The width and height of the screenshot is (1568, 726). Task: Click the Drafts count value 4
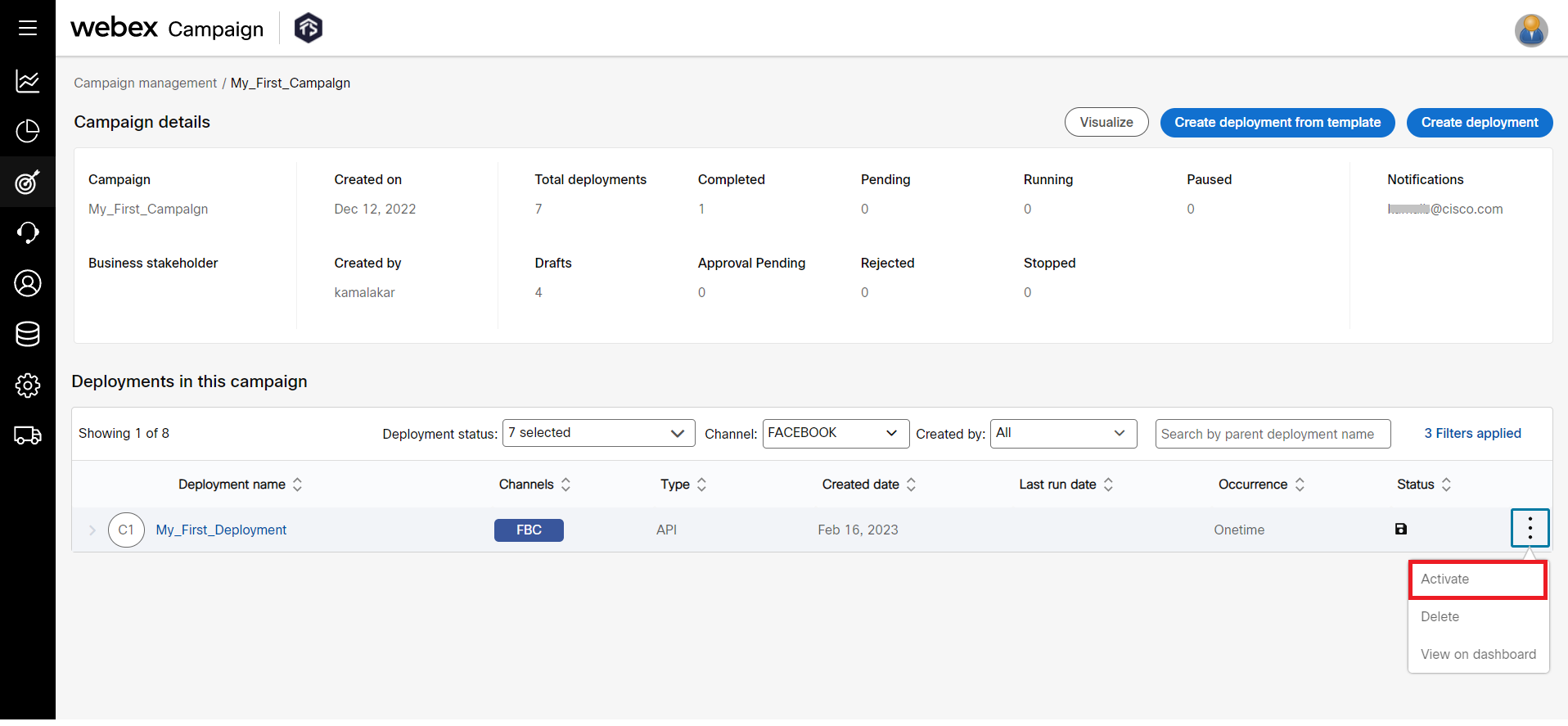click(x=538, y=293)
